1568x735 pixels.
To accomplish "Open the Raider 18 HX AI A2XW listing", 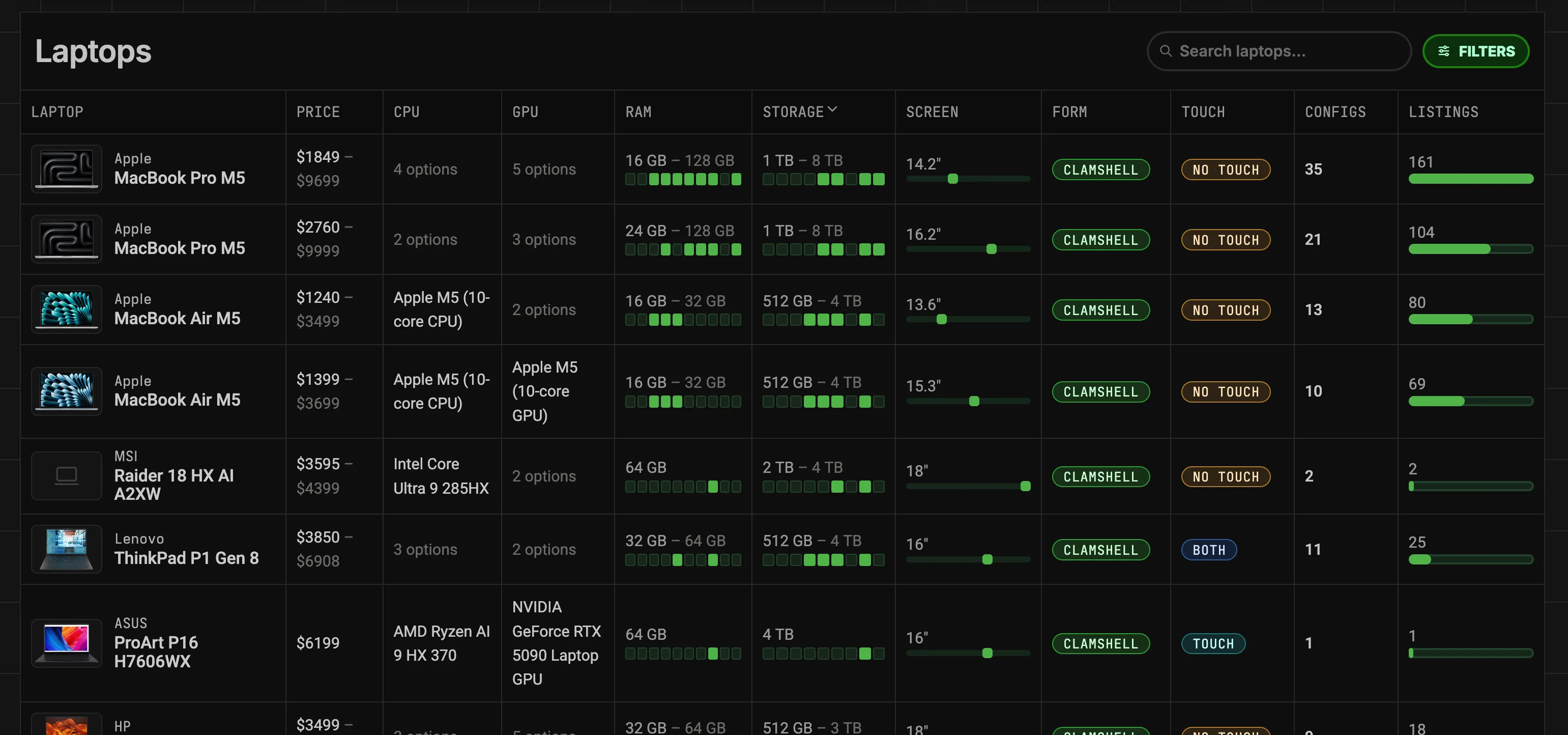I will [174, 485].
